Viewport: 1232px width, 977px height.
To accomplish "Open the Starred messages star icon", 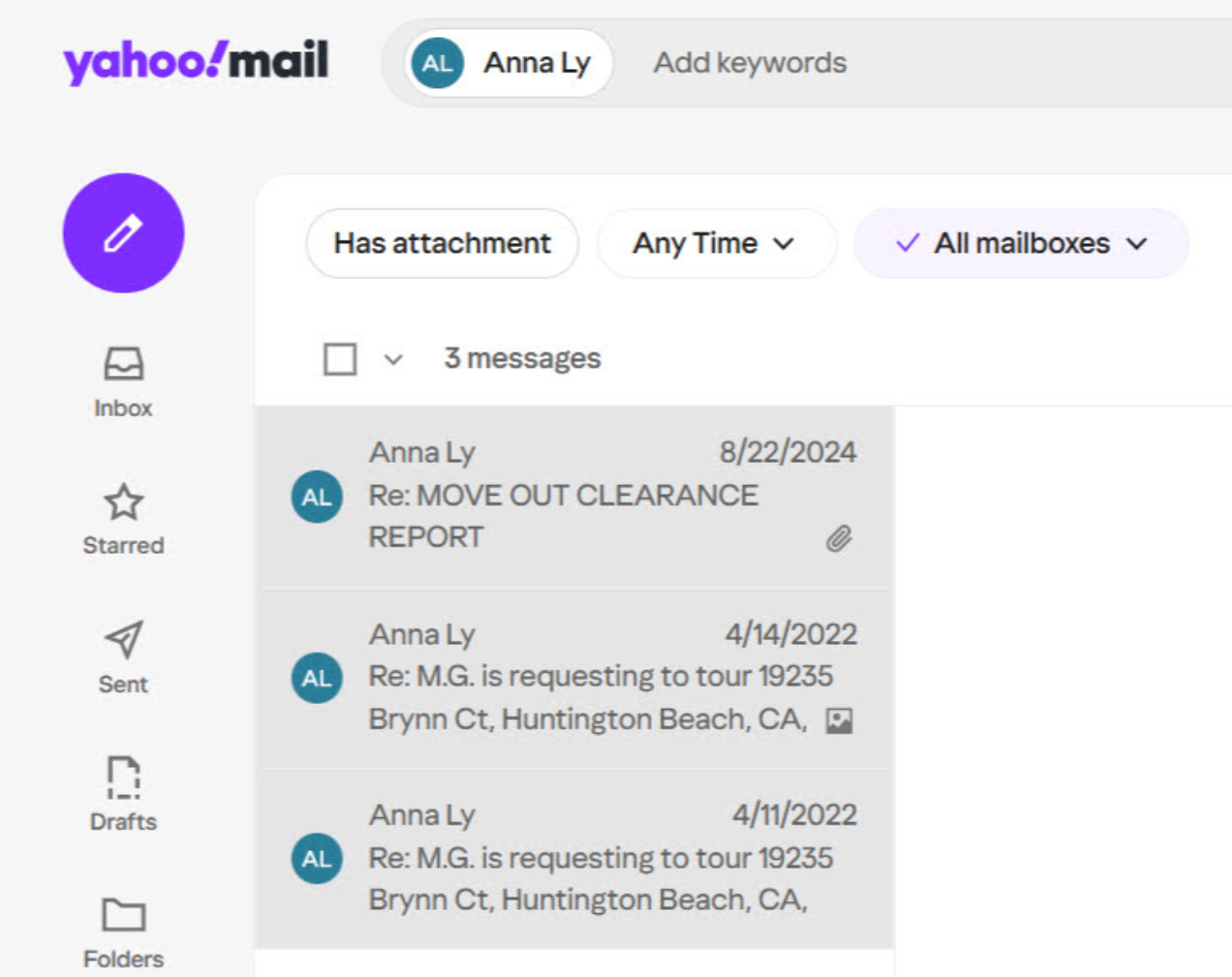I will click(123, 503).
